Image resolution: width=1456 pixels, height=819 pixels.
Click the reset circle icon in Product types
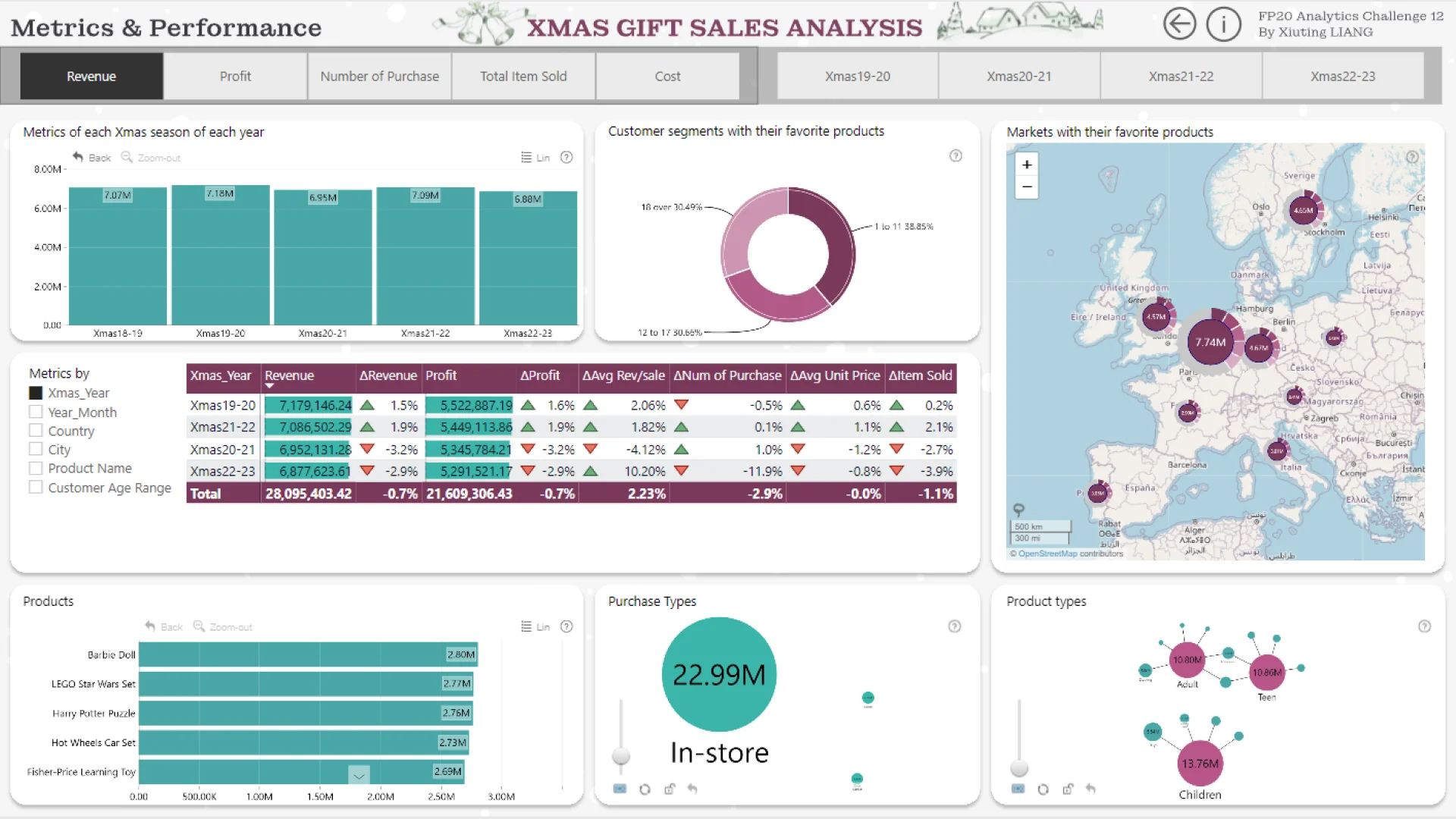coord(1043,789)
